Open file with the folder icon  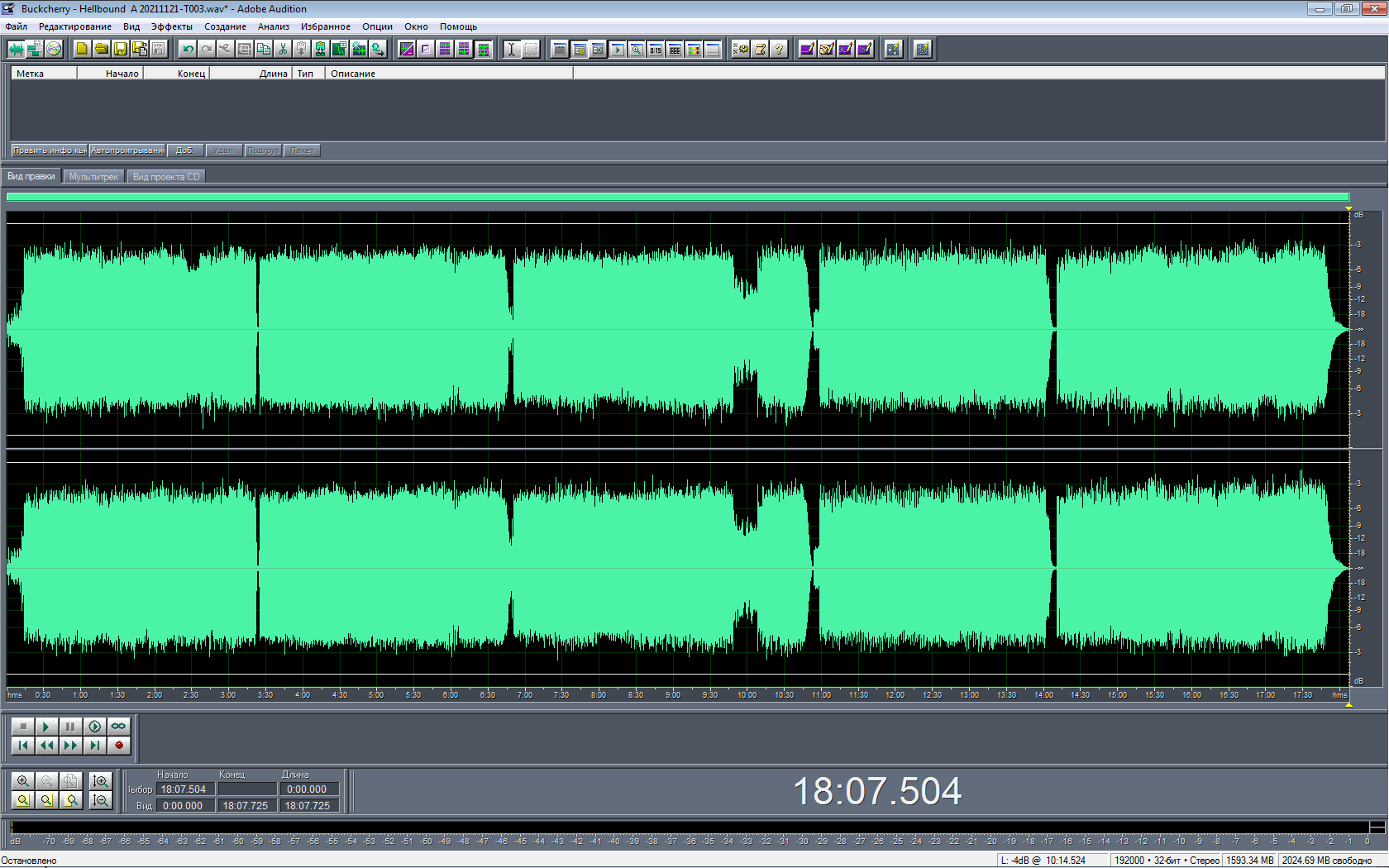[x=101, y=49]
